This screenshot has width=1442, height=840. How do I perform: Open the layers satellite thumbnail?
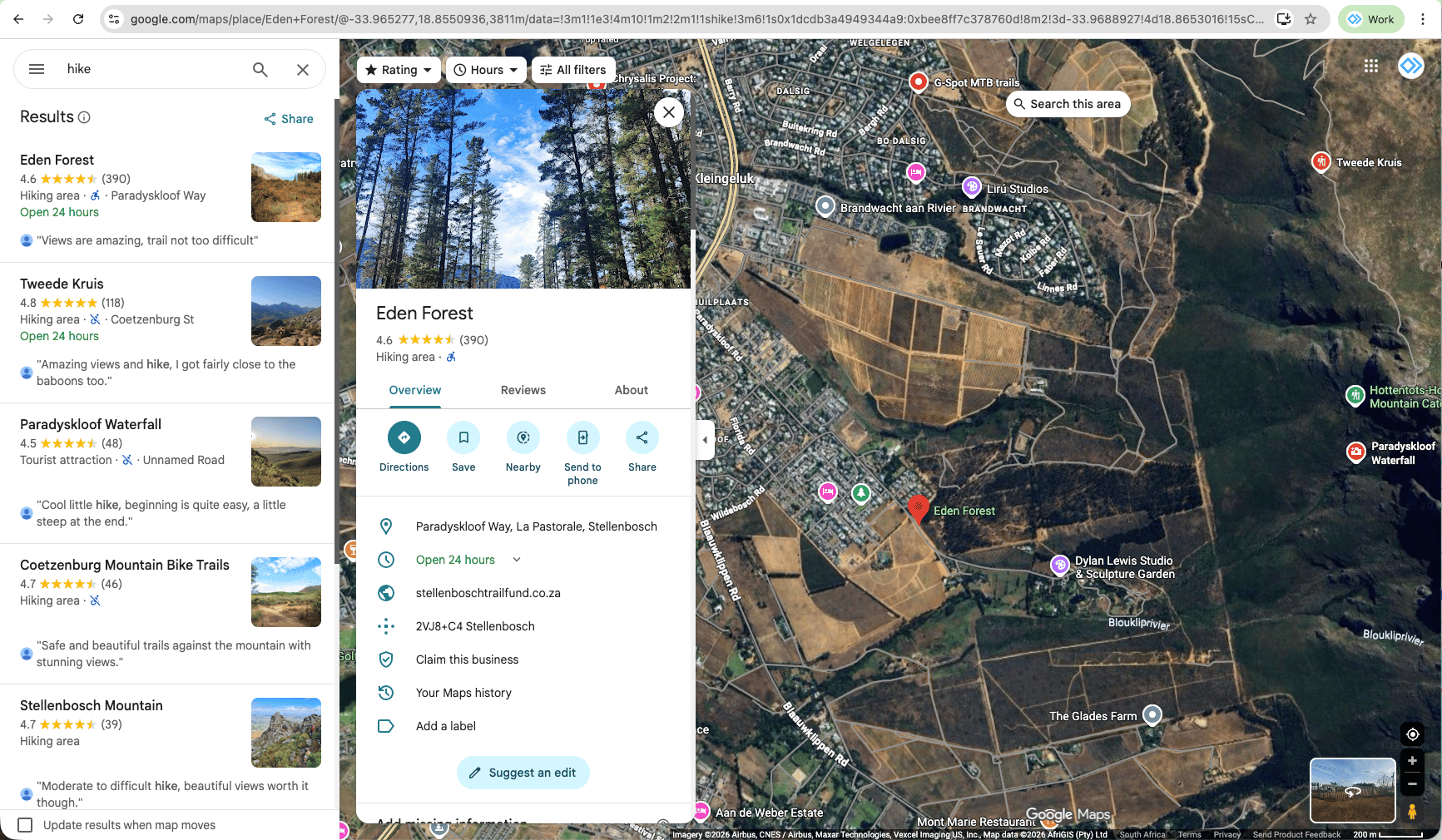(x=1353, y=790)
